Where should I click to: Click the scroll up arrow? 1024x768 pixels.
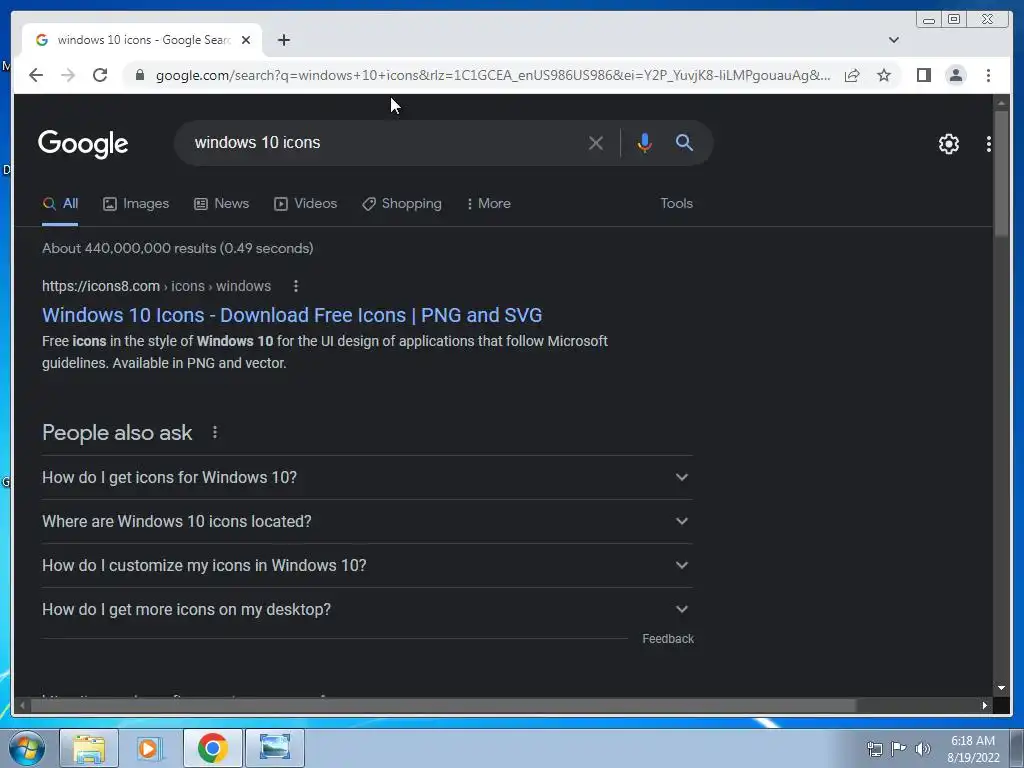click(1001, 103)
